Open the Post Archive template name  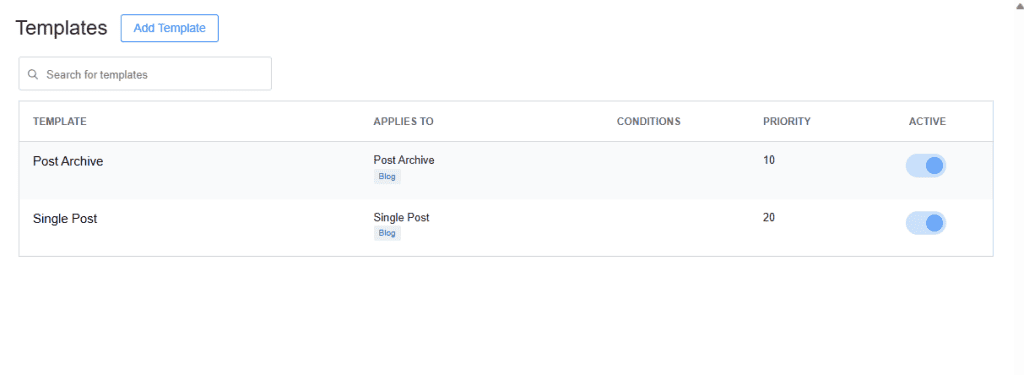68,161
